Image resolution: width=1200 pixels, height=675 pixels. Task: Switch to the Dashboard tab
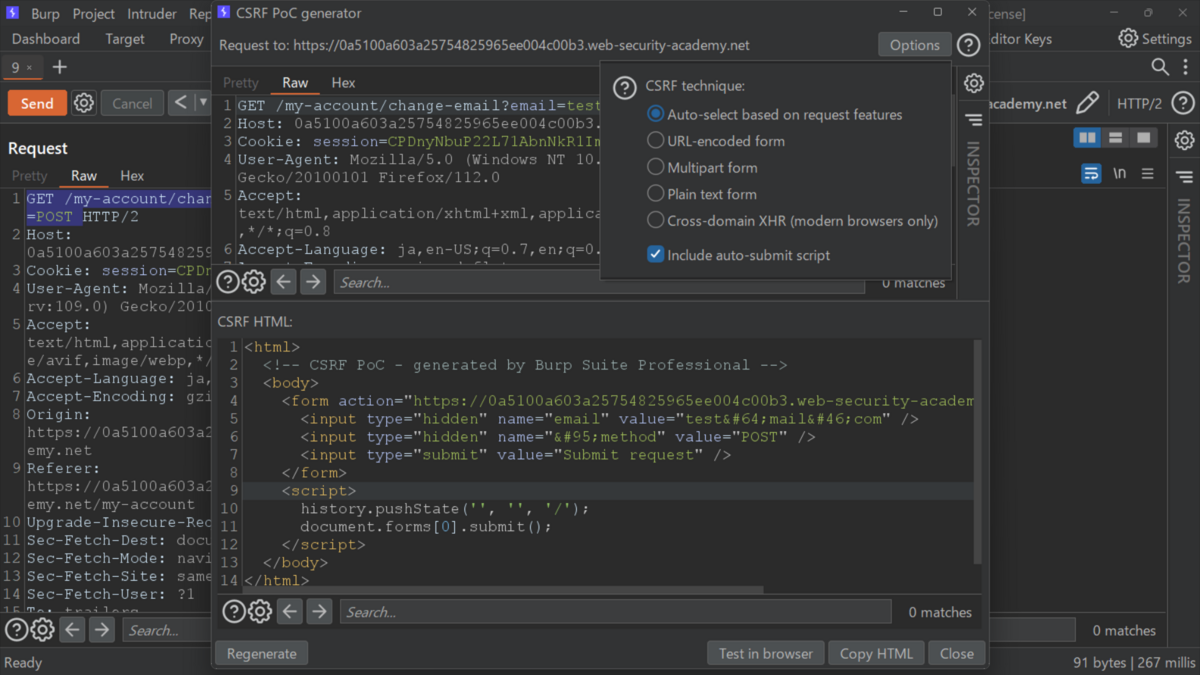46,39
